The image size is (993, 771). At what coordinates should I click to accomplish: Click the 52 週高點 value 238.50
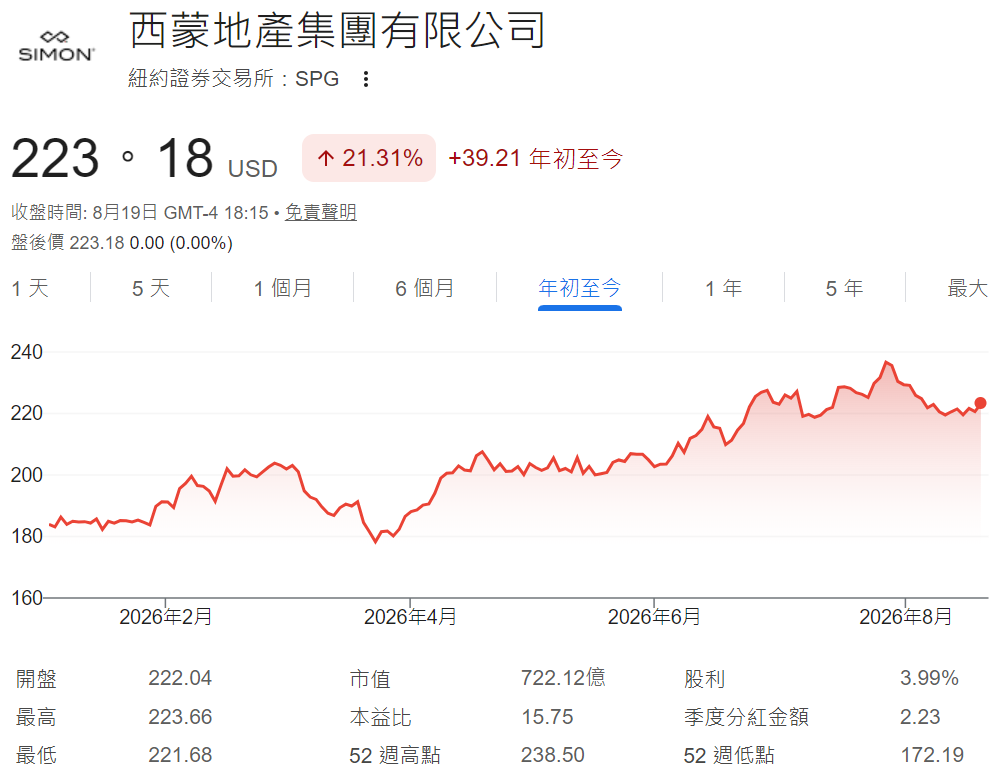pyautogui.click(x=552, y=755)
